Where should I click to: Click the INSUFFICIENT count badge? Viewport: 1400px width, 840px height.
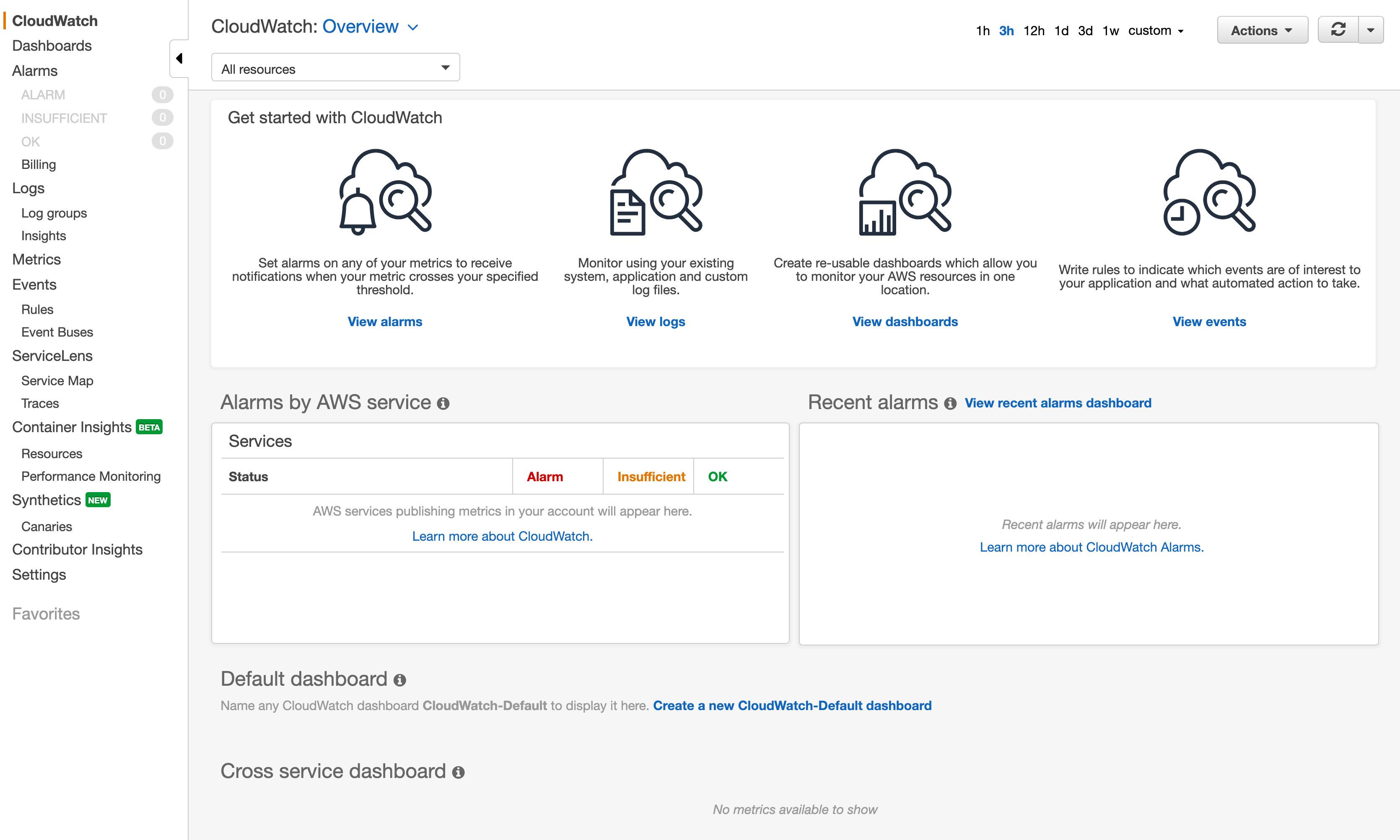[x=162, y=118]
